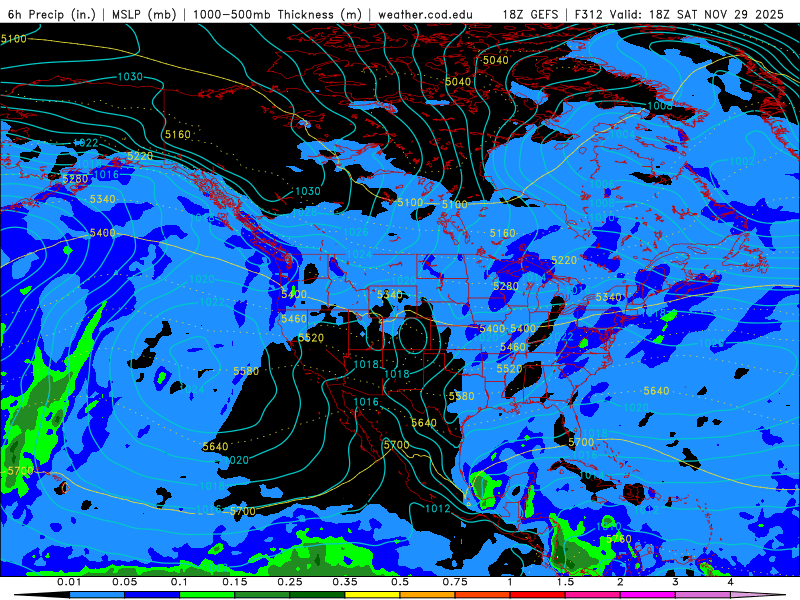Screen dimensions: 800x600
Task: Click the red 1 inch legend swatch
Action: pos(538,595)
